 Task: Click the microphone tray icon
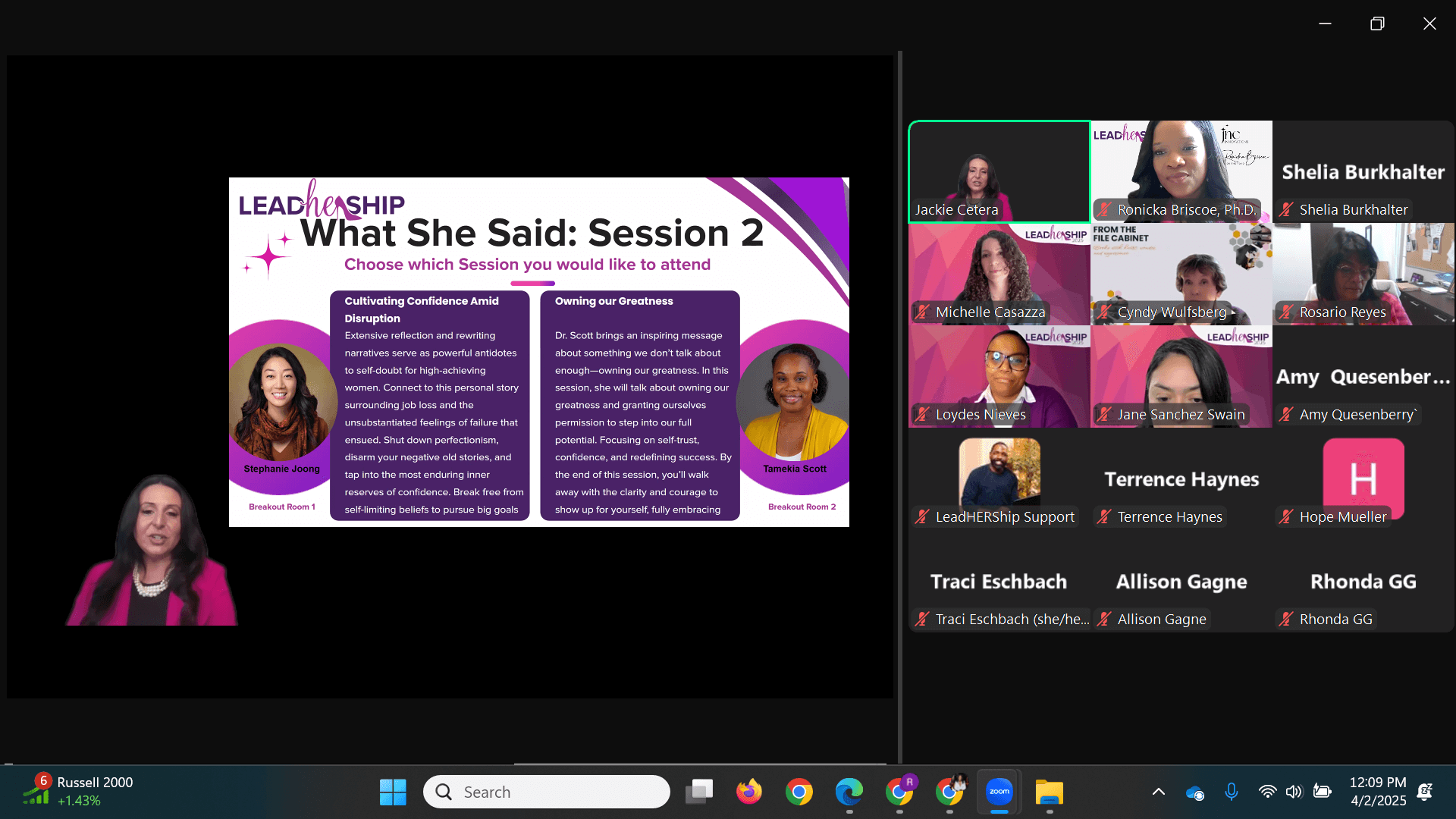tap(1231, 792)
